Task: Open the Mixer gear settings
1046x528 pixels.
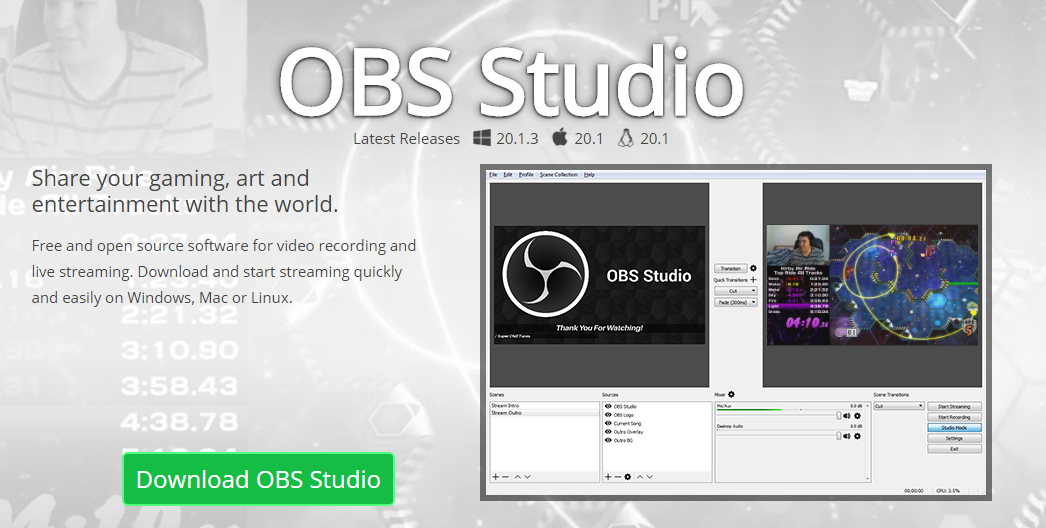Action: (731, 394)
